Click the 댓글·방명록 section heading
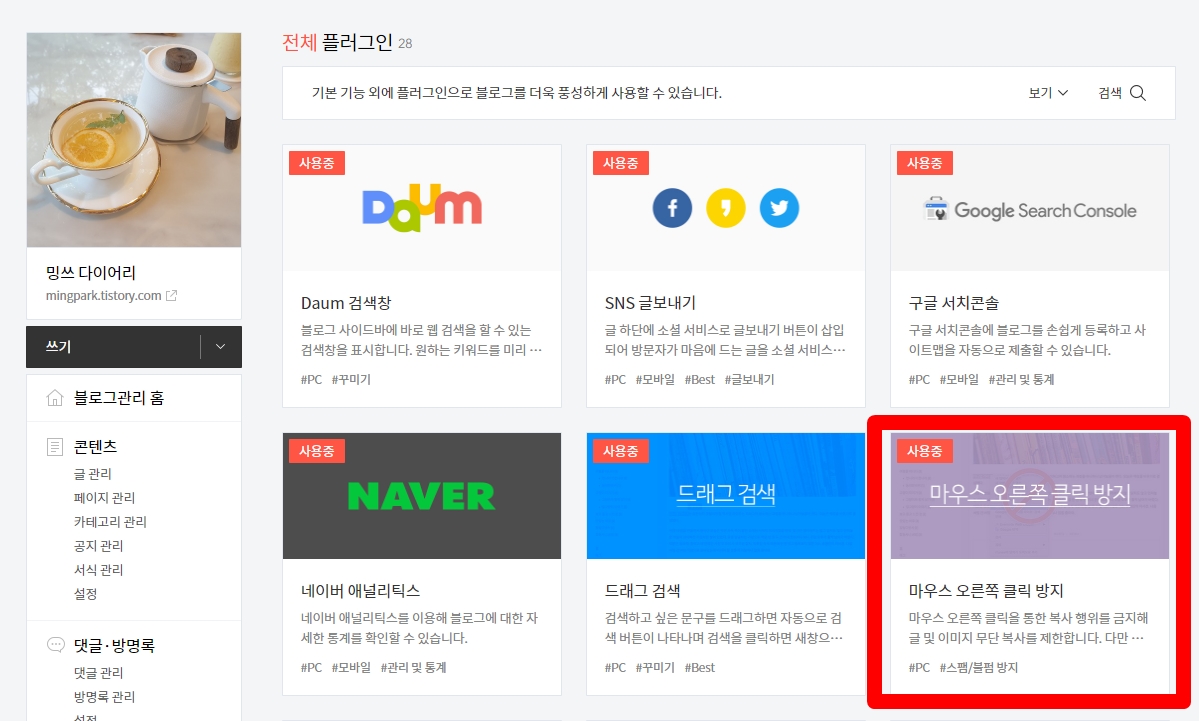 pyautogui.click(x=114, y=645)
